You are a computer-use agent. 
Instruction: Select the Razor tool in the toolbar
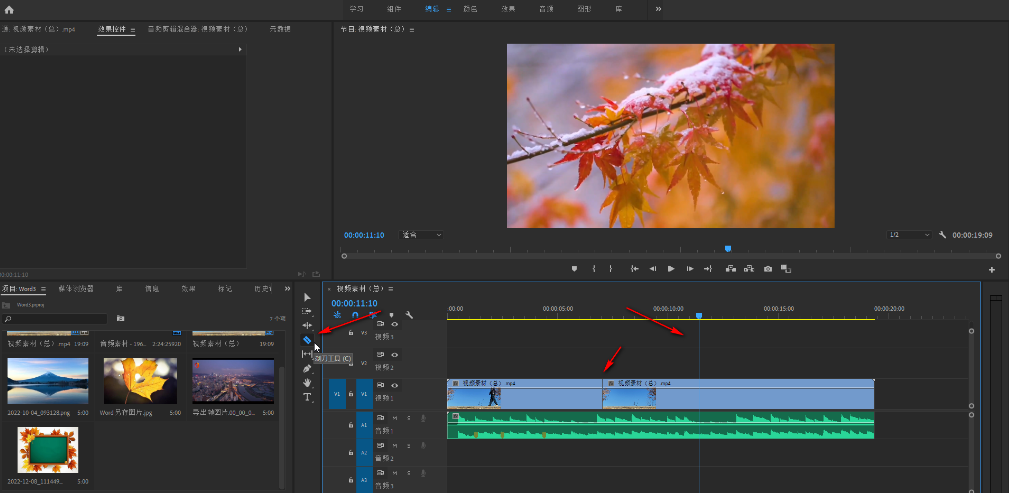[307, 340]
